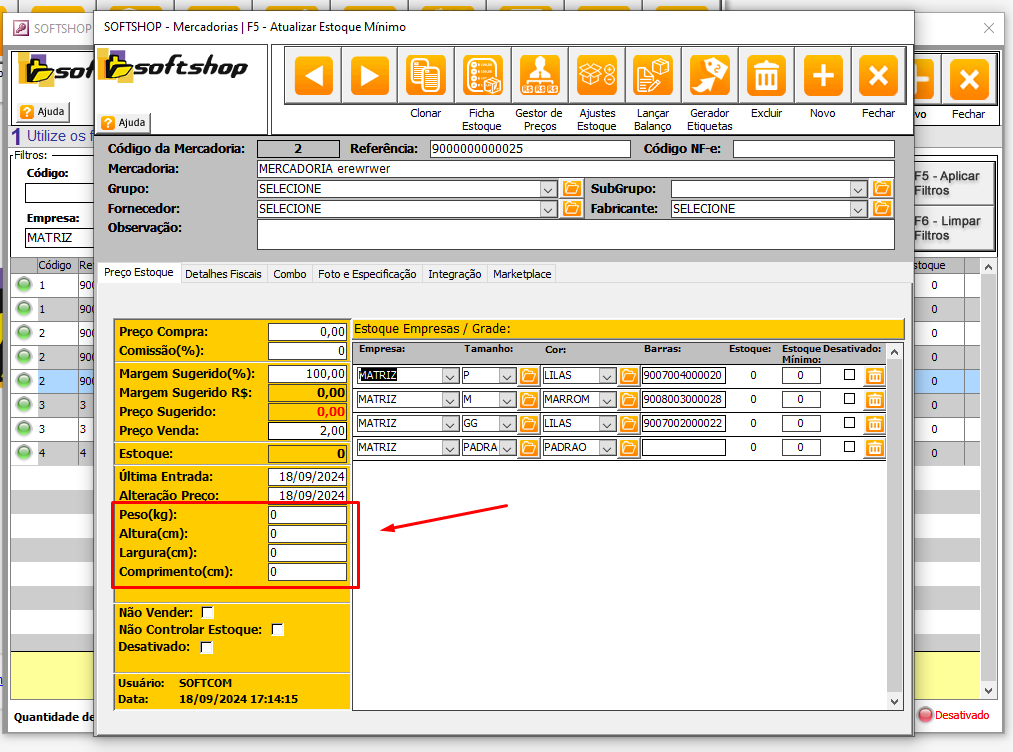Add new item with Novo icon
The width and height of the screenshot is (1013, 752).
[x=823, y=76]
